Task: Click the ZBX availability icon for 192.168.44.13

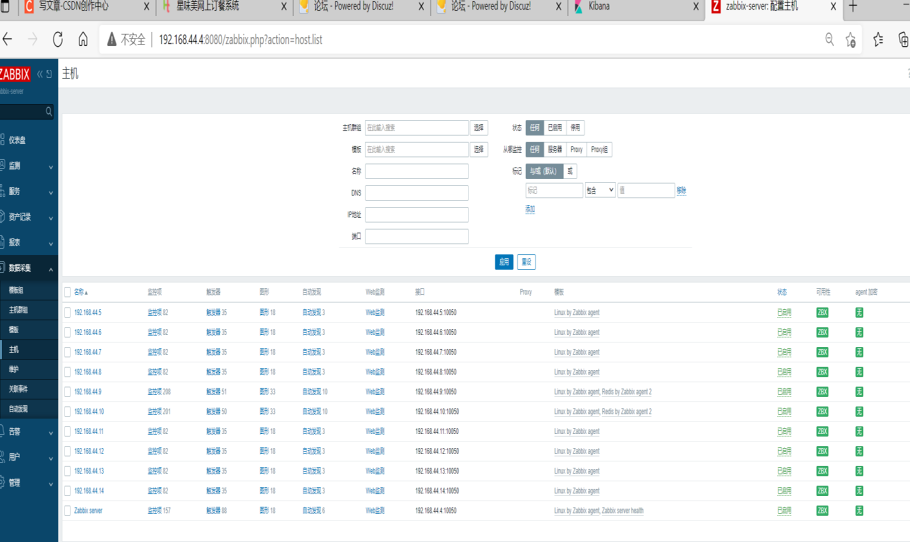Action: pos(822,471)
